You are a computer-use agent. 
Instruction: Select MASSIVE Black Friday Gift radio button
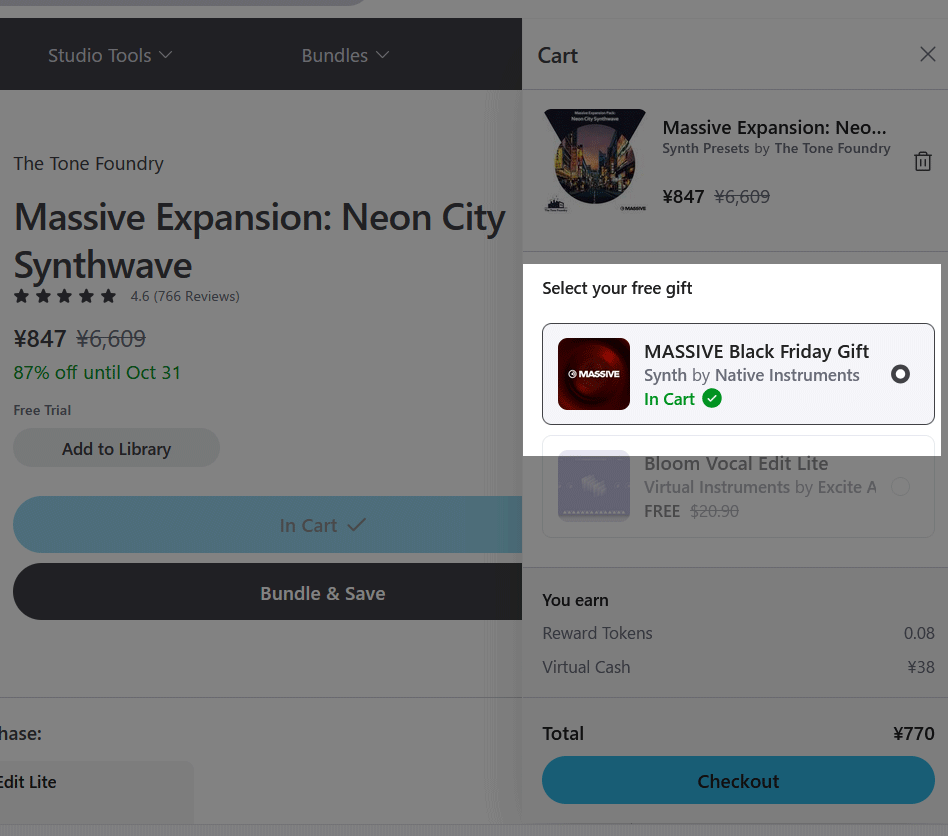[x=900, y=374]
